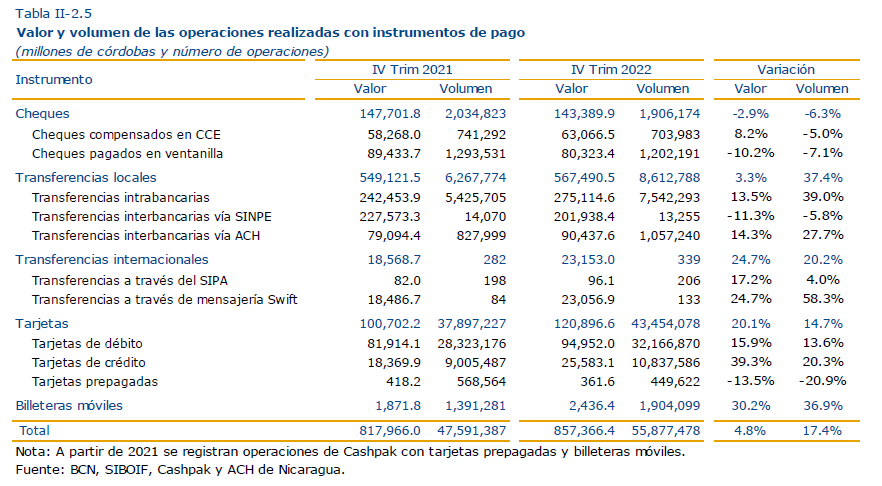
Task: Select the 'Cheques' row label
Action: (43, 114)
